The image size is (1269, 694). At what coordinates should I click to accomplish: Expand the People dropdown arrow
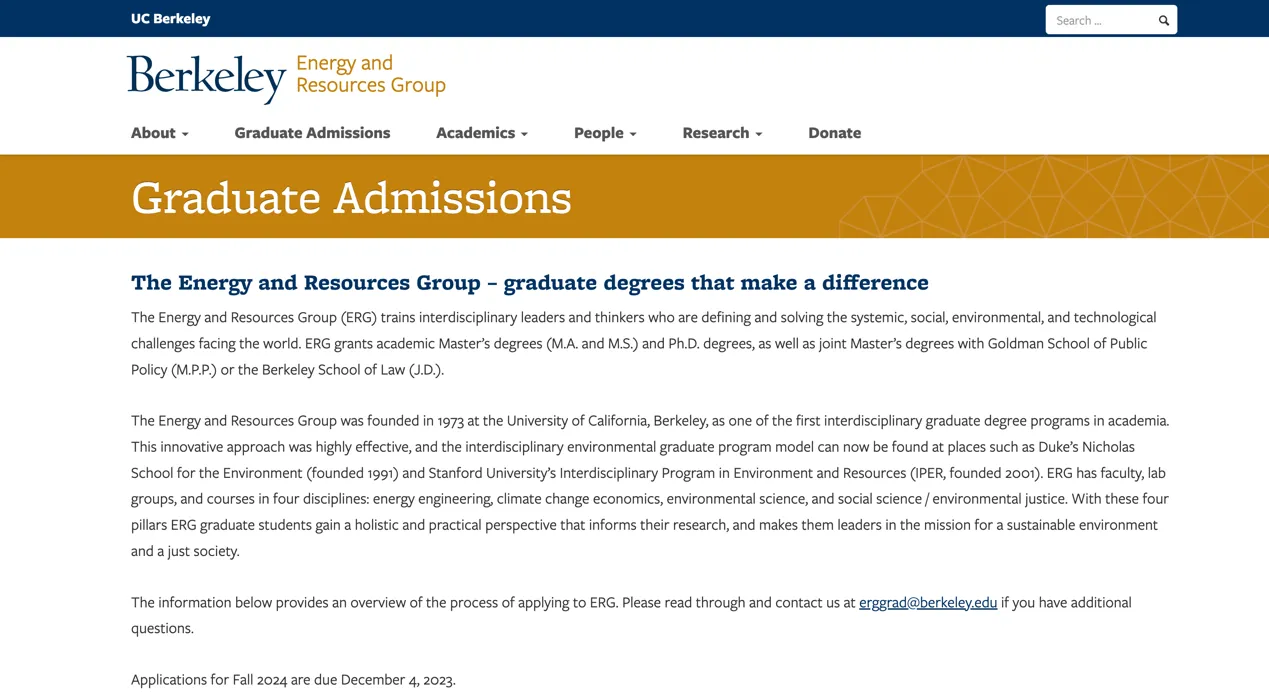point(633,134)
